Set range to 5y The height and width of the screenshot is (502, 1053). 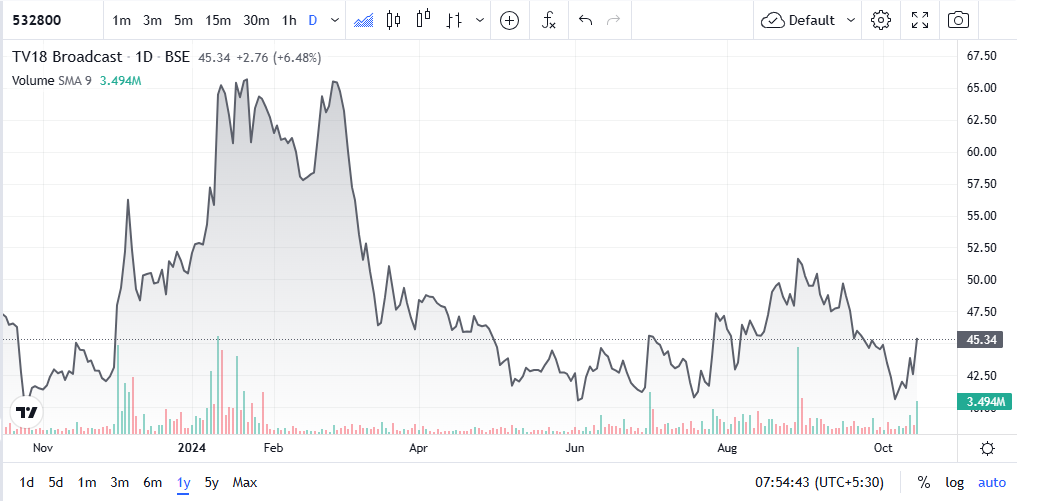tap(212, 482)
